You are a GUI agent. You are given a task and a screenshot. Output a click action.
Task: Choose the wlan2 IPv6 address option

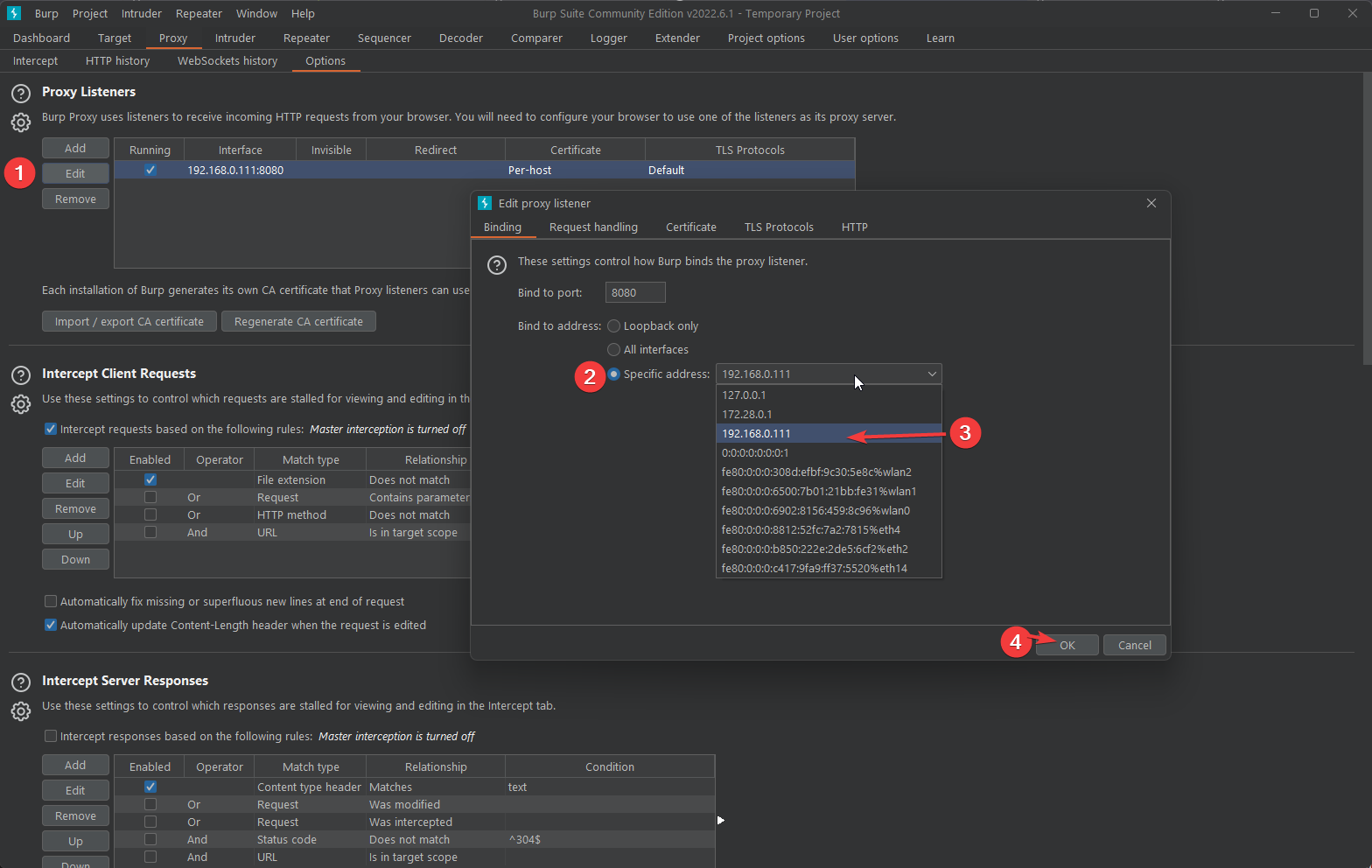(829, 472)
